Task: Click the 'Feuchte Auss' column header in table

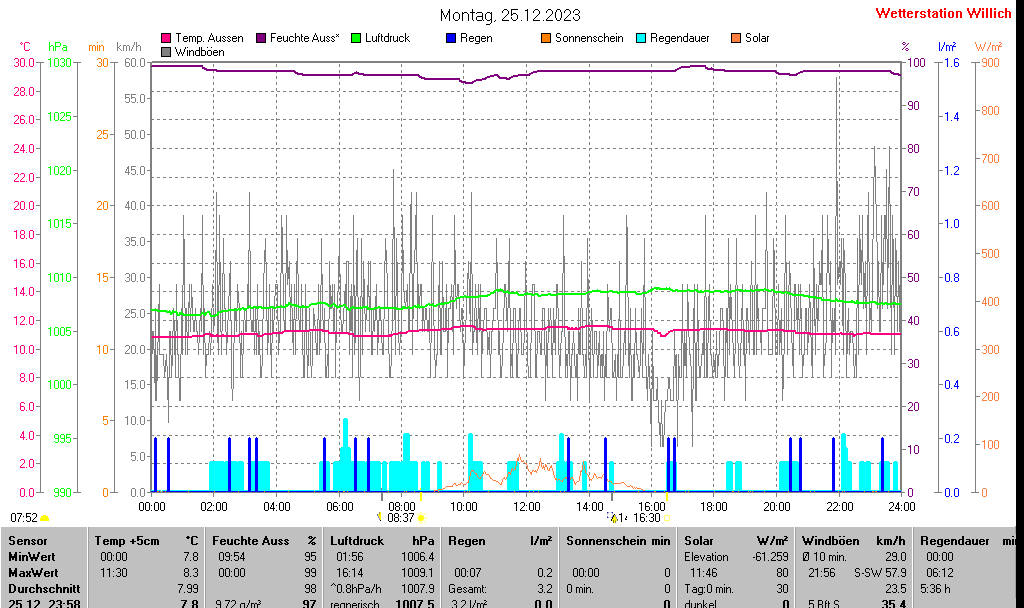Action: (251, 541)
